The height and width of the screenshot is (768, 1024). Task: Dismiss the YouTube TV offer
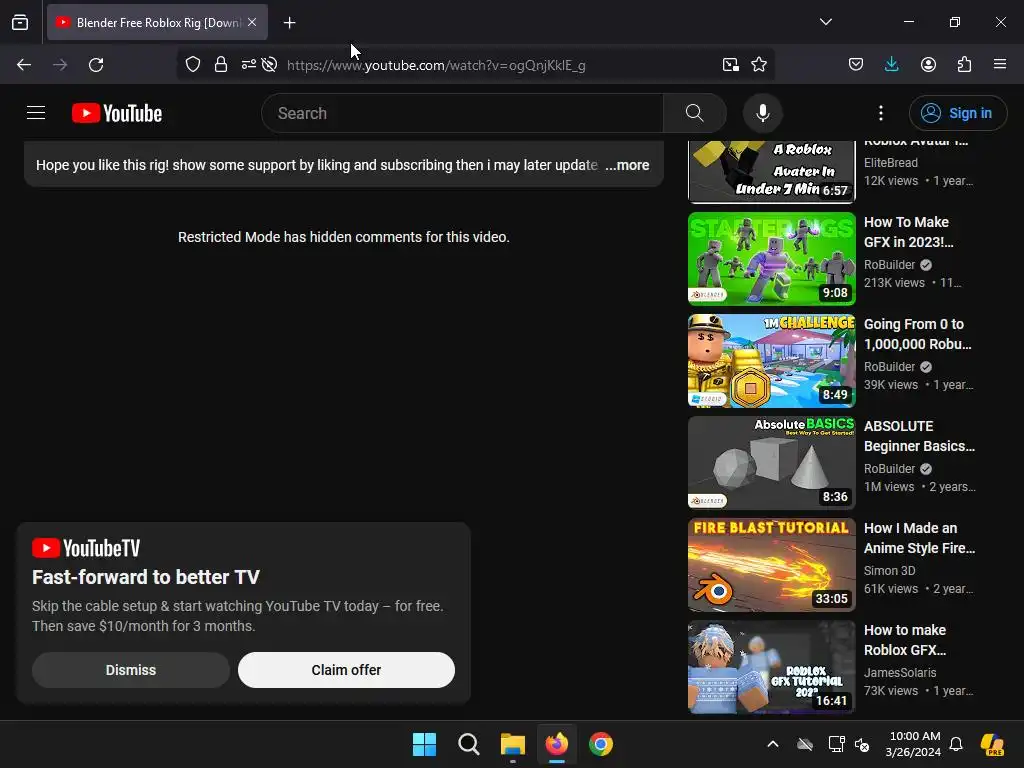point(131,670)
